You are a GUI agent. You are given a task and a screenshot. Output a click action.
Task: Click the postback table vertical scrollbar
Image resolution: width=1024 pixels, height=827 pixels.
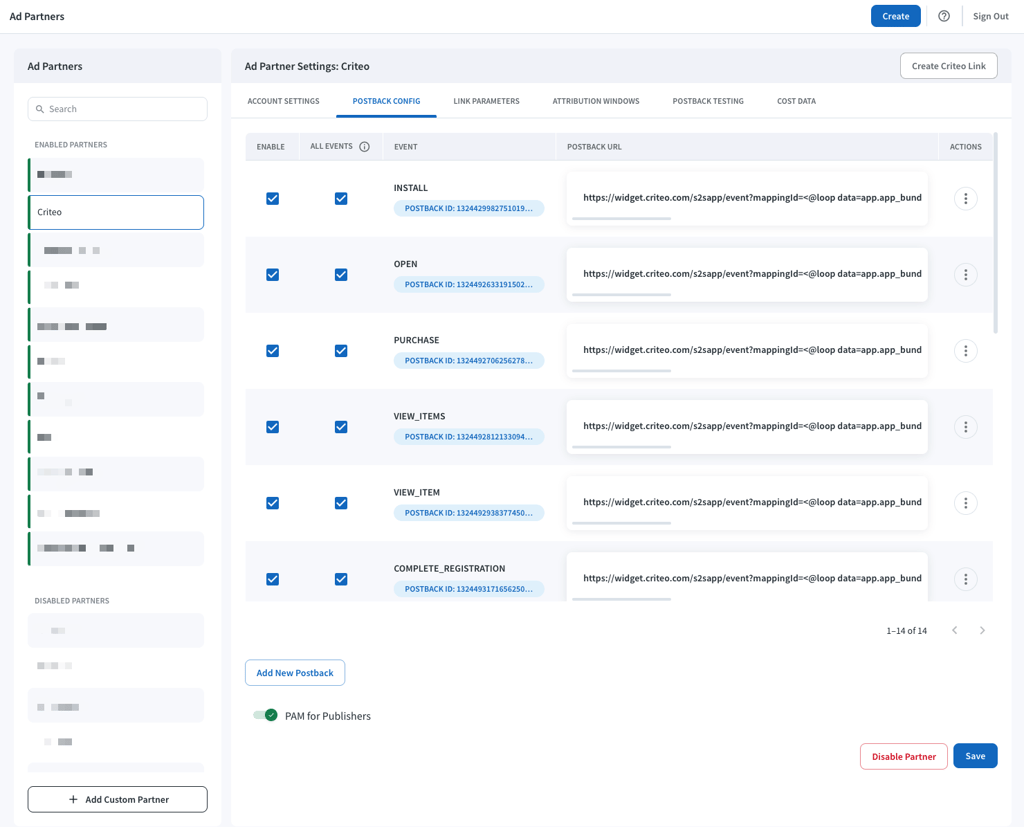[995, 233]
